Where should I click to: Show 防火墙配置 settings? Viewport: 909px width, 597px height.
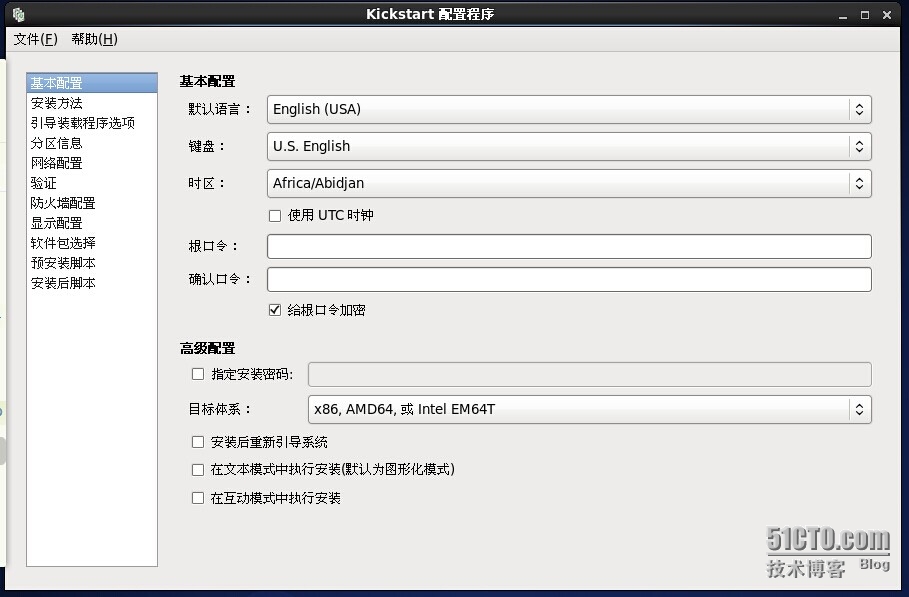click(92, 203)
